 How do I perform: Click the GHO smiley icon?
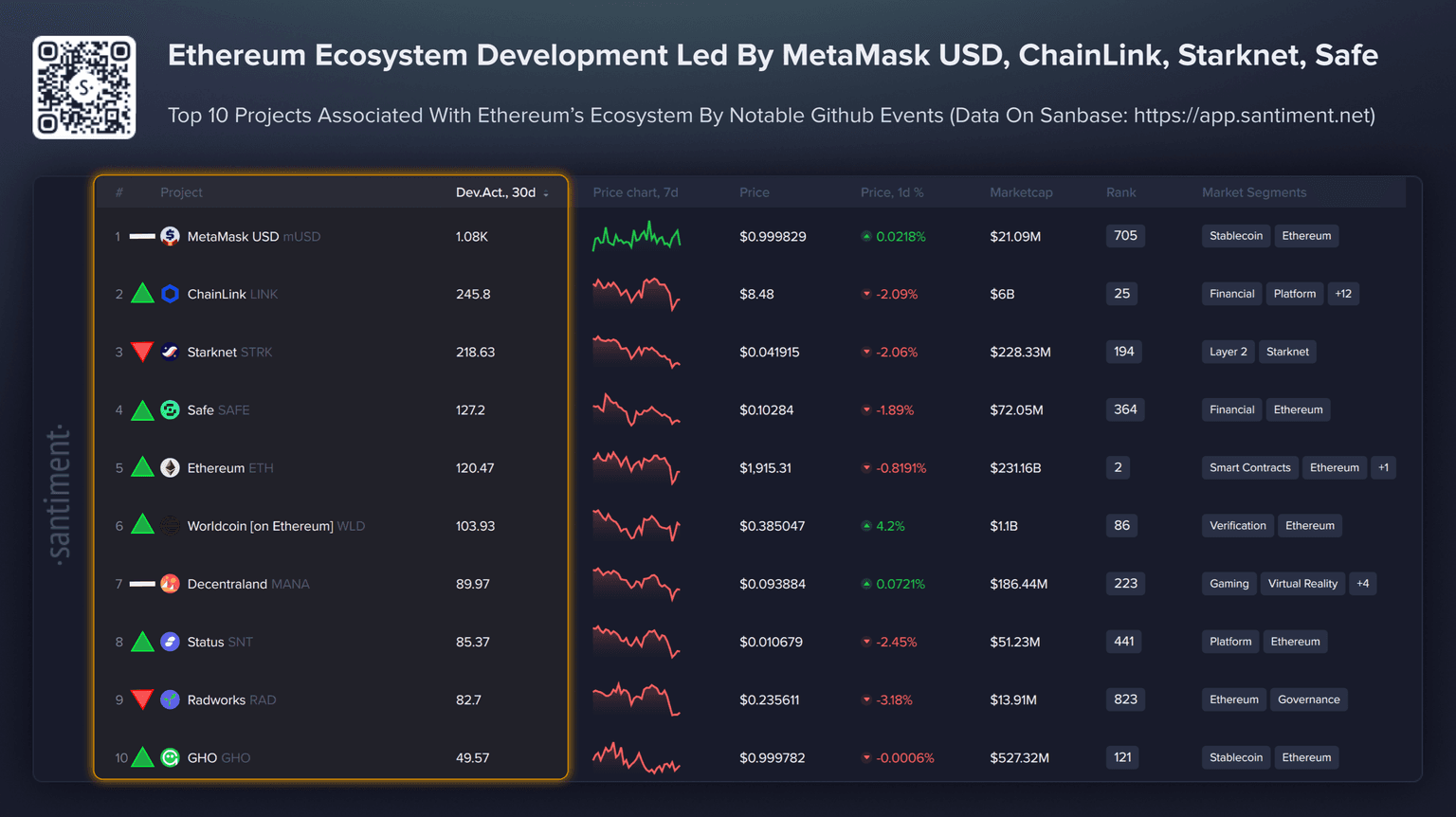[170, 757]
